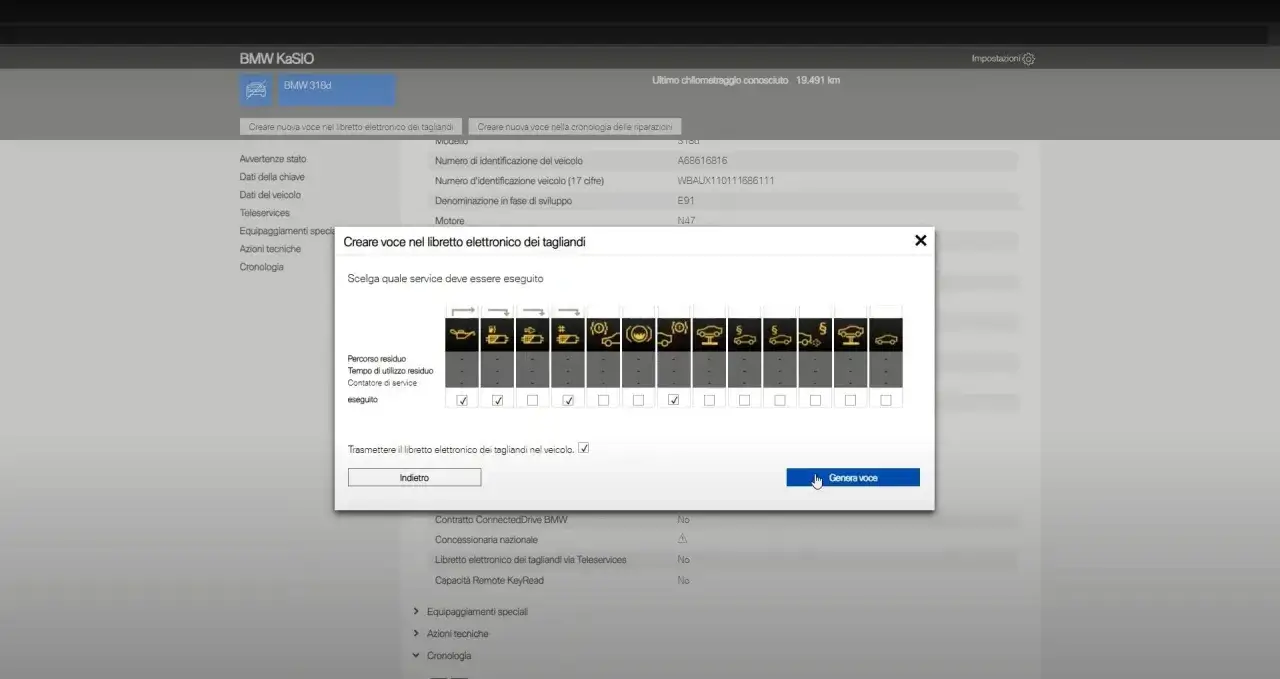This screenshot has height=679, width=1280.
Task: Click Creare nuova voce nel libretto elettronico button
Action: coord(351,127)
